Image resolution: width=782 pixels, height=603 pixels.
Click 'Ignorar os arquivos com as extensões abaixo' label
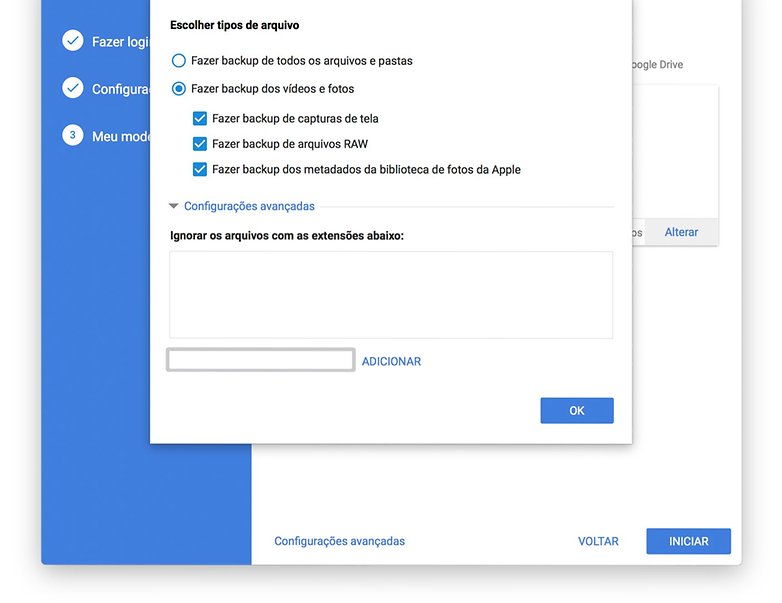click(287, 235)
